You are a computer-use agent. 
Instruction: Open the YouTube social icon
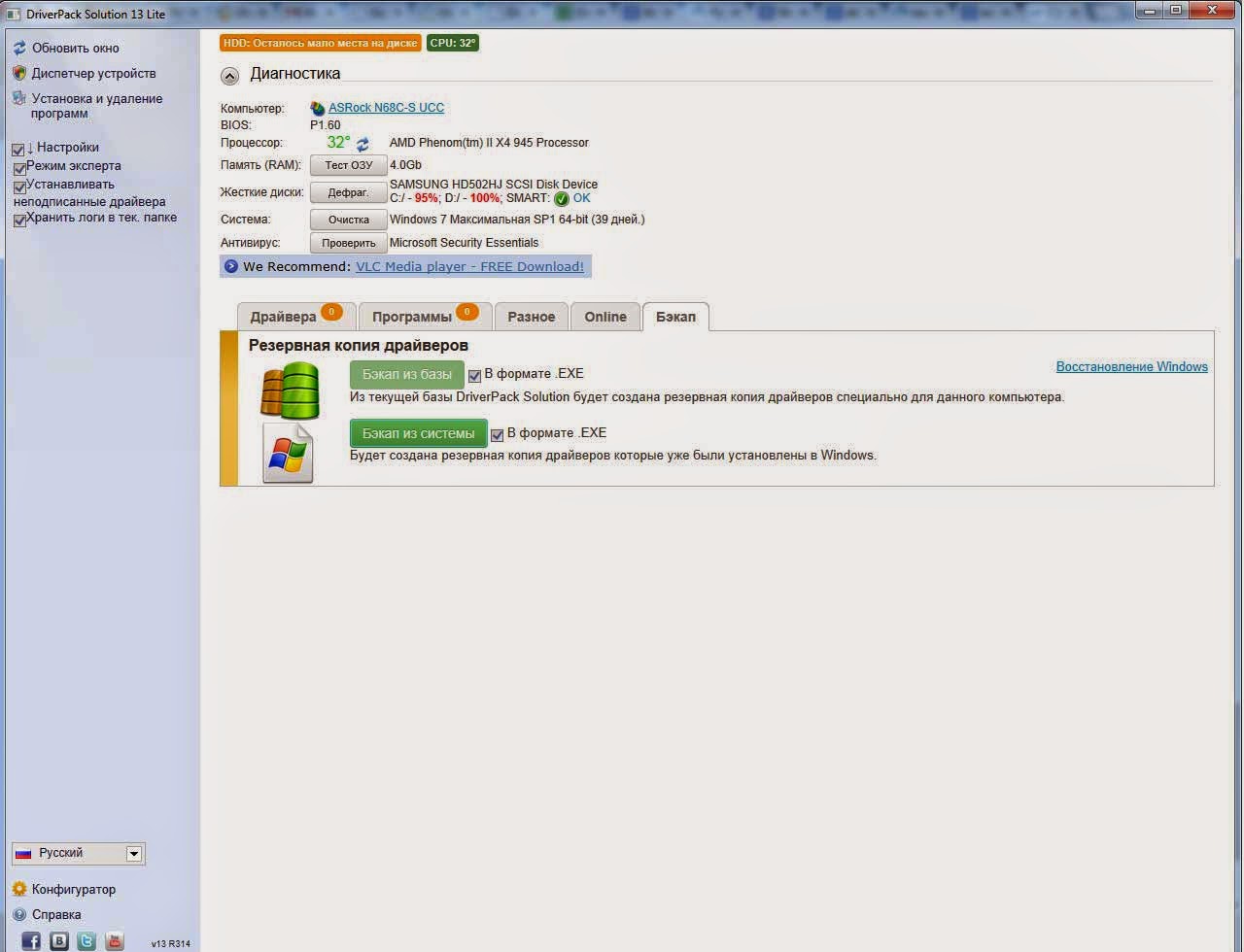pyautogui.click(x=115, y=940)
